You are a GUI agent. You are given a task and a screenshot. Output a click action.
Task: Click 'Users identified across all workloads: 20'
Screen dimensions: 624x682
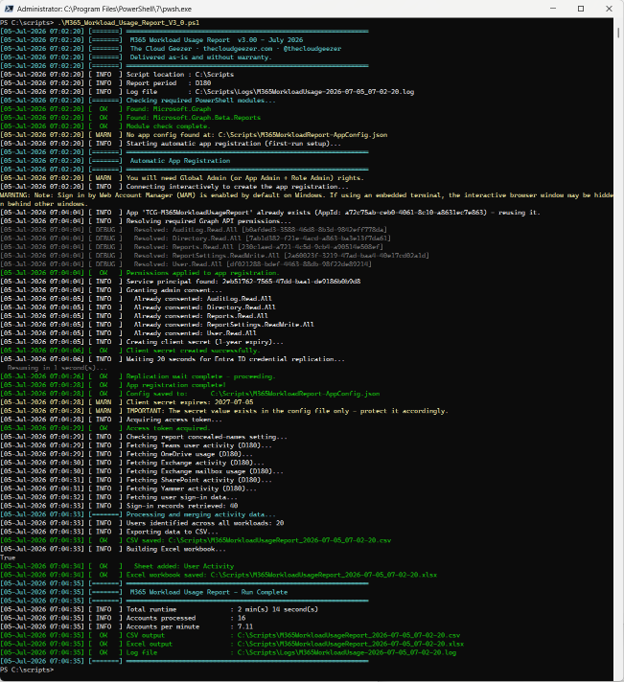[x=205, y=523]
